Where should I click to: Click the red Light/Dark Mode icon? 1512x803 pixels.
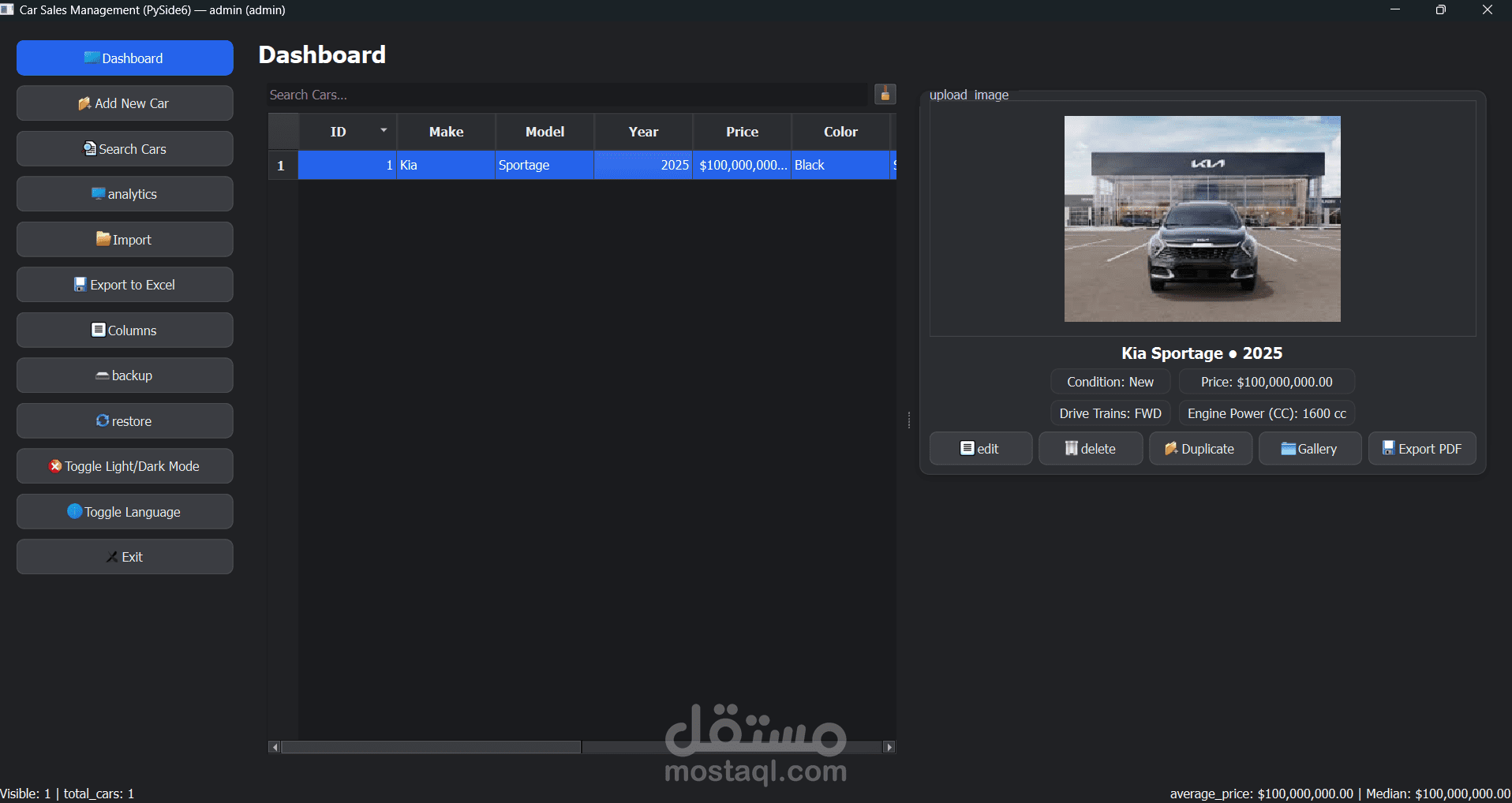[x=55, y=466]
